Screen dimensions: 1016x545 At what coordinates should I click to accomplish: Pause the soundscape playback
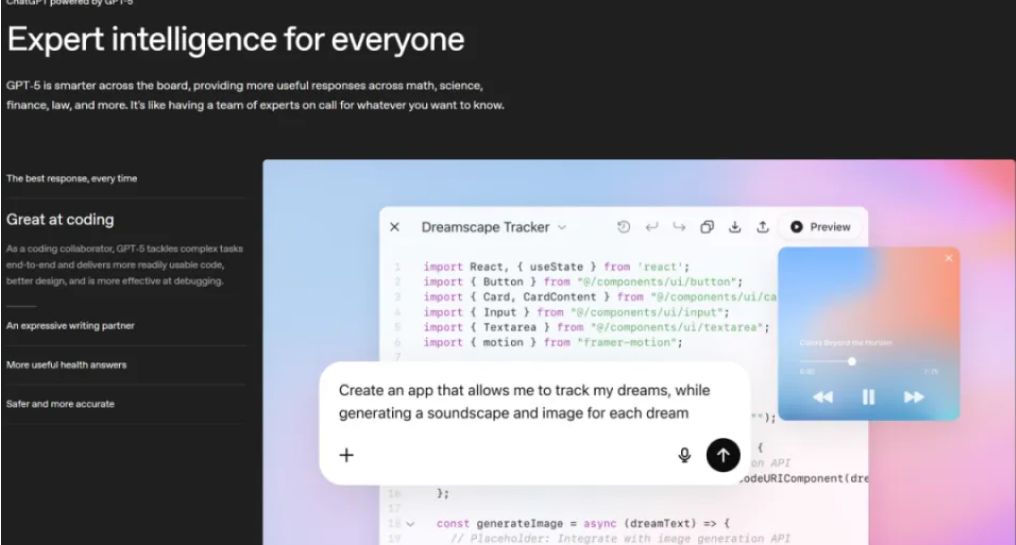[x=868, y=397]
